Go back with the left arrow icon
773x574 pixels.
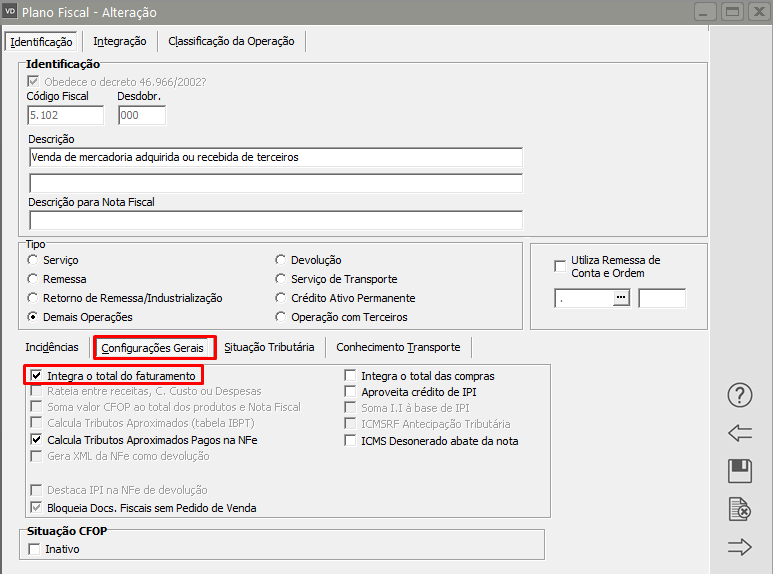coord(739,433)
